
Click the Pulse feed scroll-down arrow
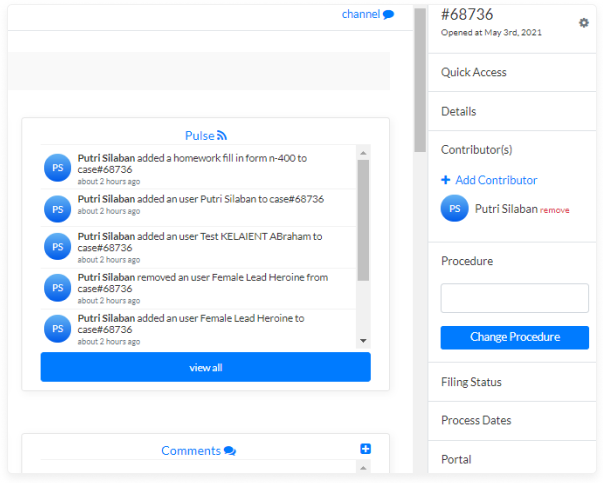pyautogui.click(x=363, y=341)
